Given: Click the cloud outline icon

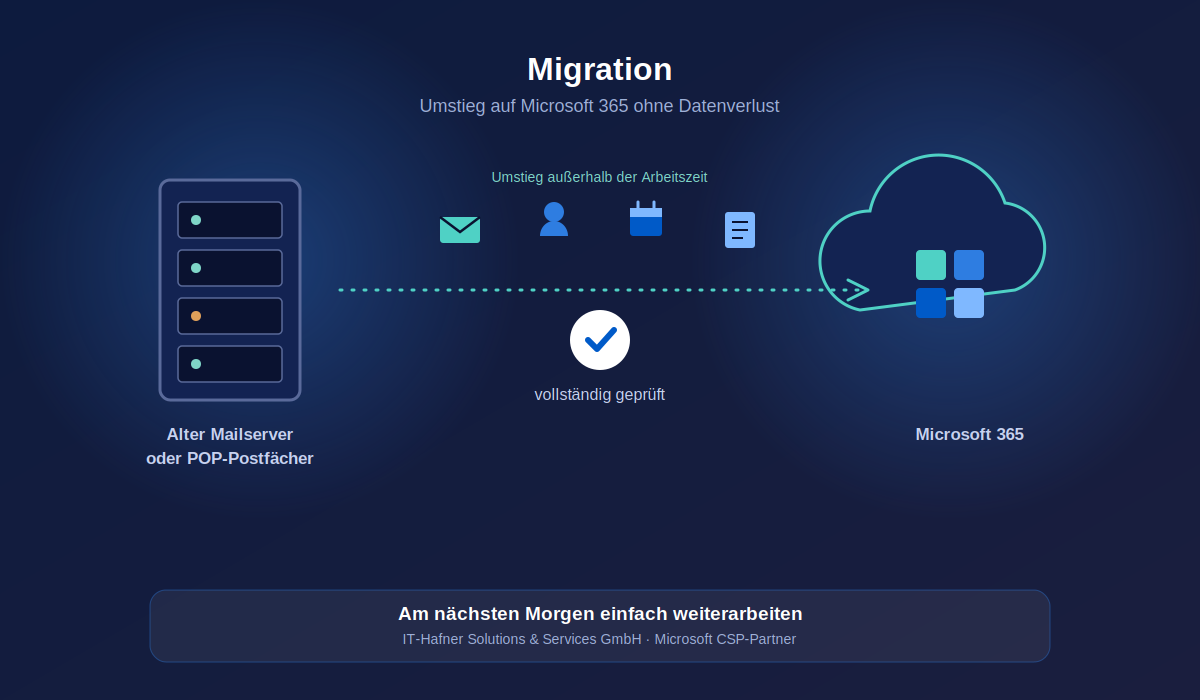Looking at the screenshot, I should [932, 232].
